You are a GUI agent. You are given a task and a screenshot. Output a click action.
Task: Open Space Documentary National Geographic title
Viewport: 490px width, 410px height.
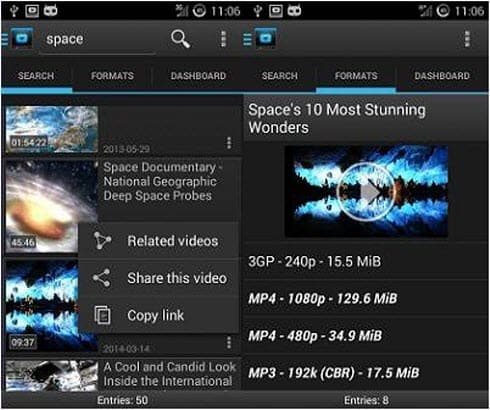pos(163,181)
